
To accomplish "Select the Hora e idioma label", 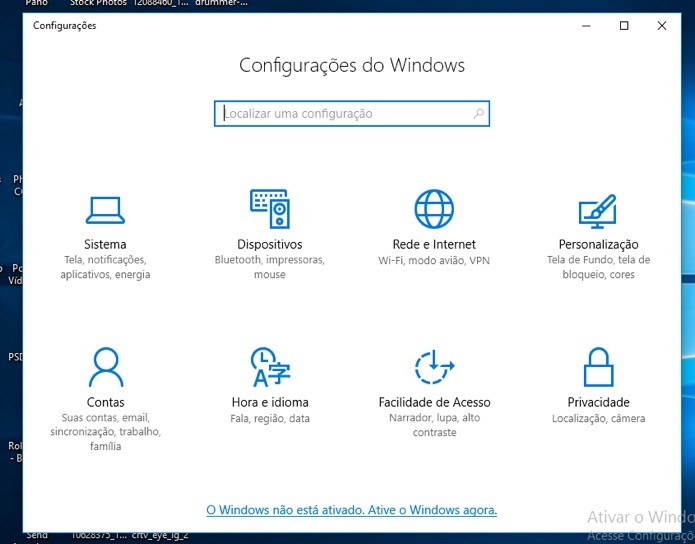I will (270, 402).
